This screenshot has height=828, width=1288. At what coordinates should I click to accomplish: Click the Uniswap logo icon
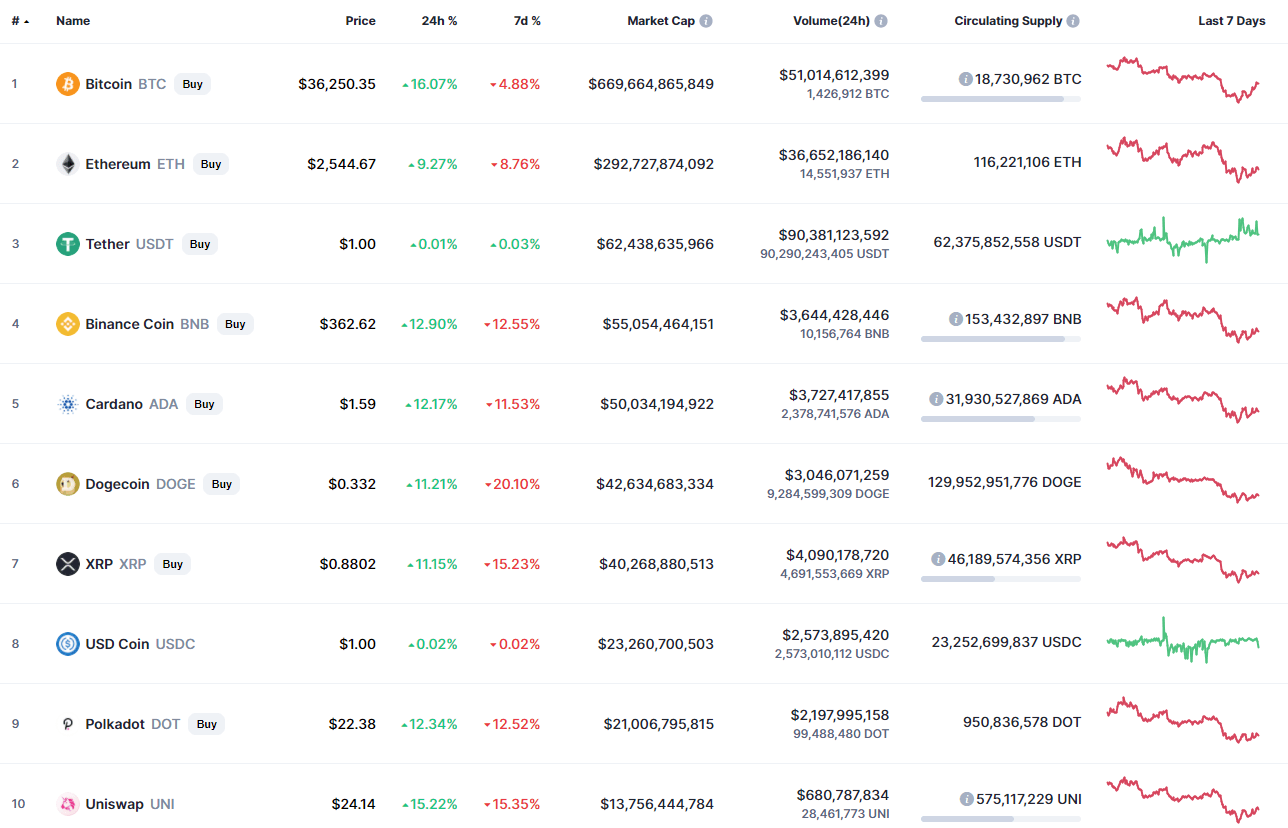click(x=68, y=804)
